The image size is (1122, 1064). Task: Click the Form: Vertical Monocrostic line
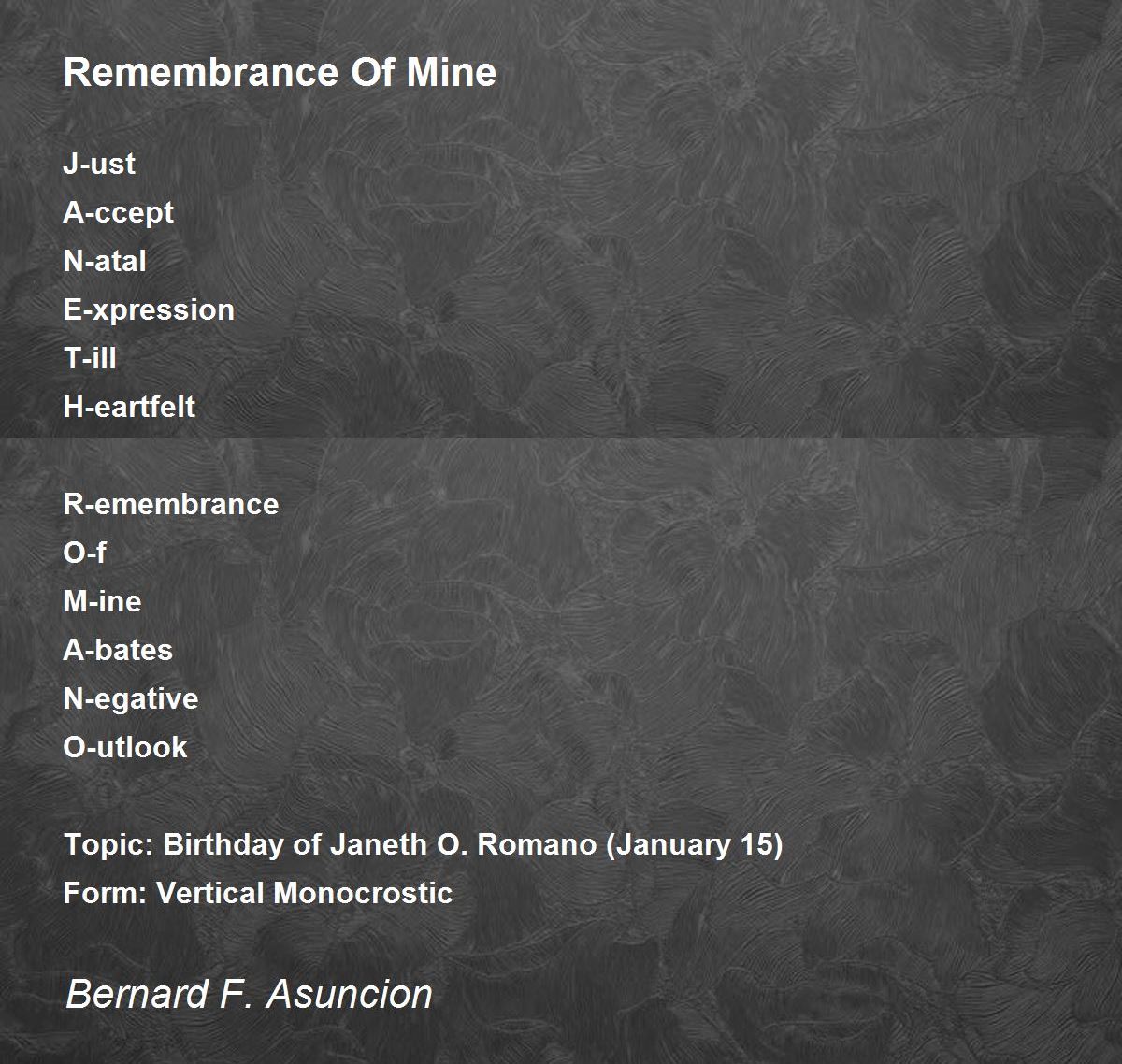coord(258,893)
